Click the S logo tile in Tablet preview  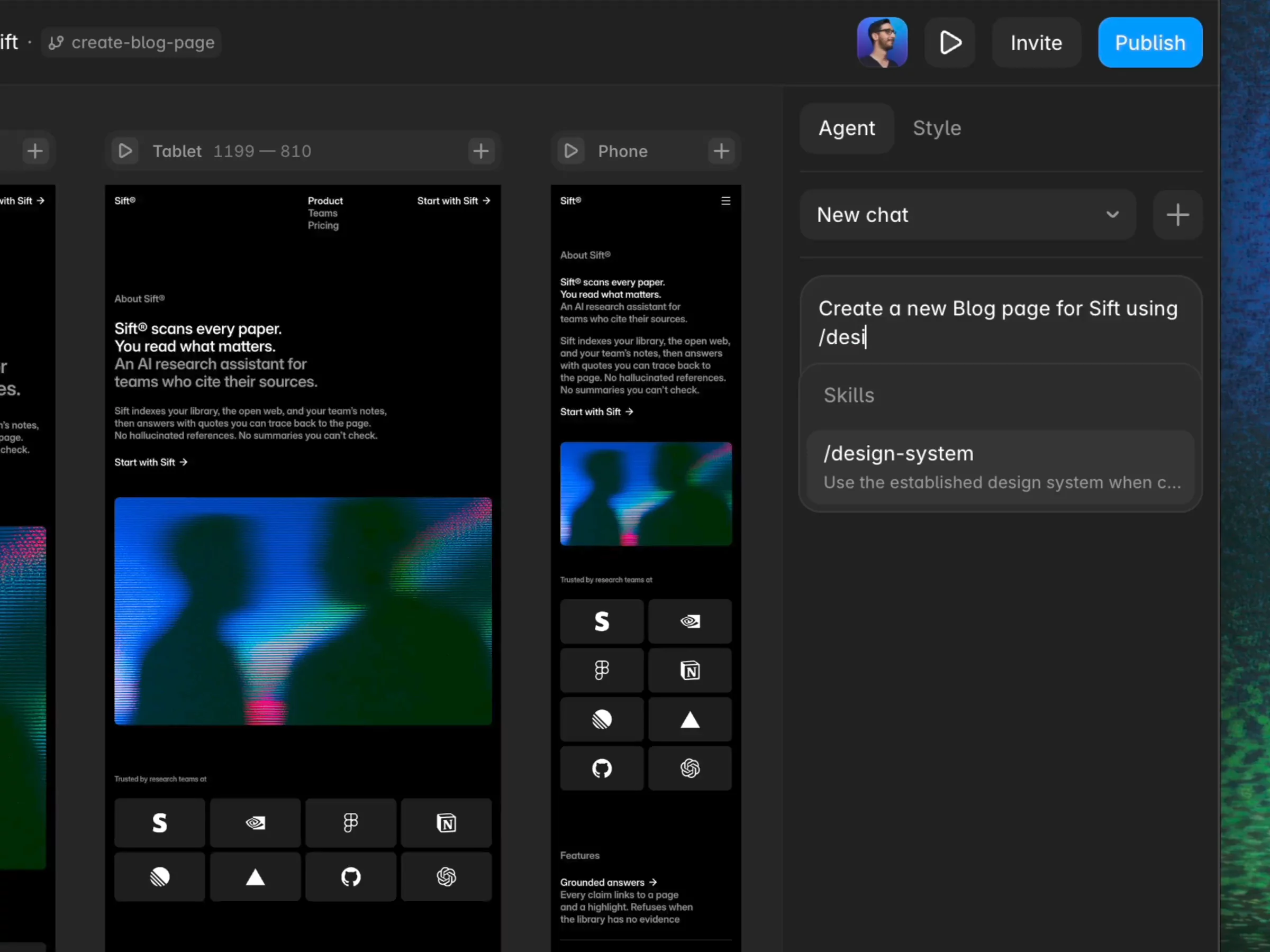160,823
